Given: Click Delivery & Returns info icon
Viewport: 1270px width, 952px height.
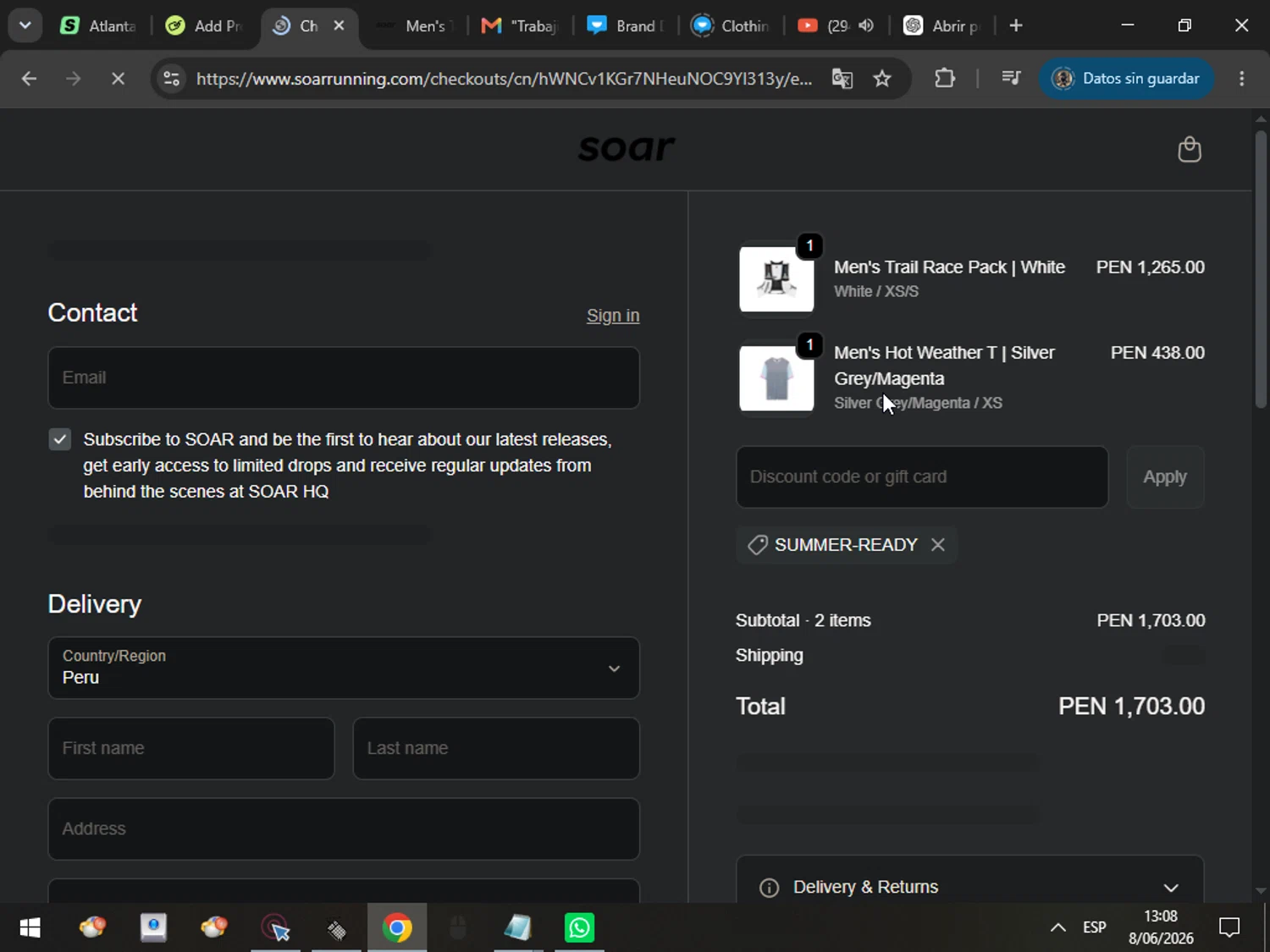Looking at the screenshot, I should (x=769, y=888).
